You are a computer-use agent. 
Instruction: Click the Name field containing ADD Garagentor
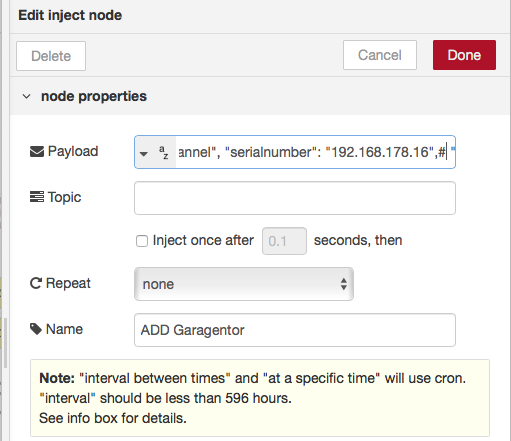coord(295,330)
